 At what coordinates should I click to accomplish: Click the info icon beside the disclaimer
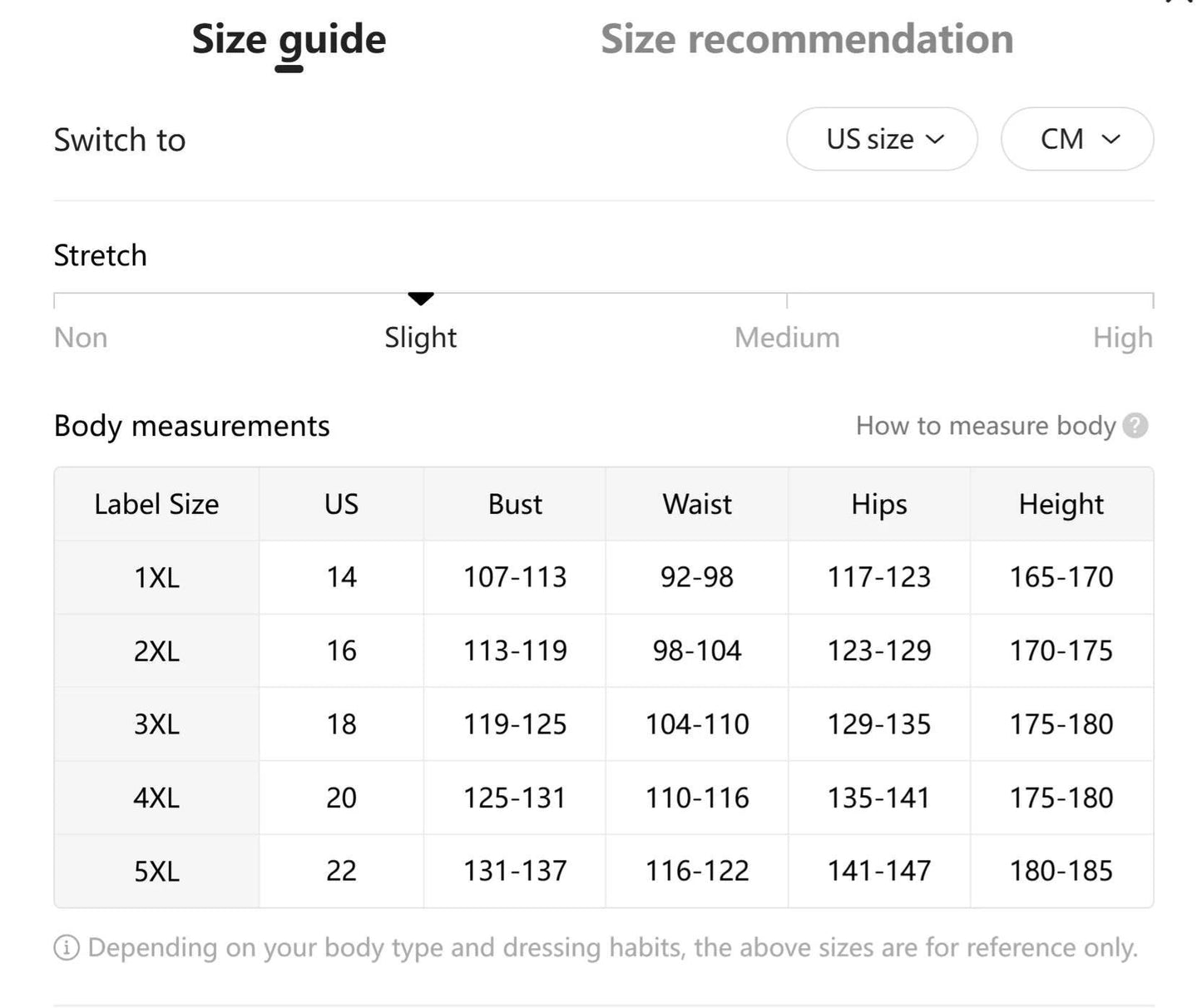[67, 947]
